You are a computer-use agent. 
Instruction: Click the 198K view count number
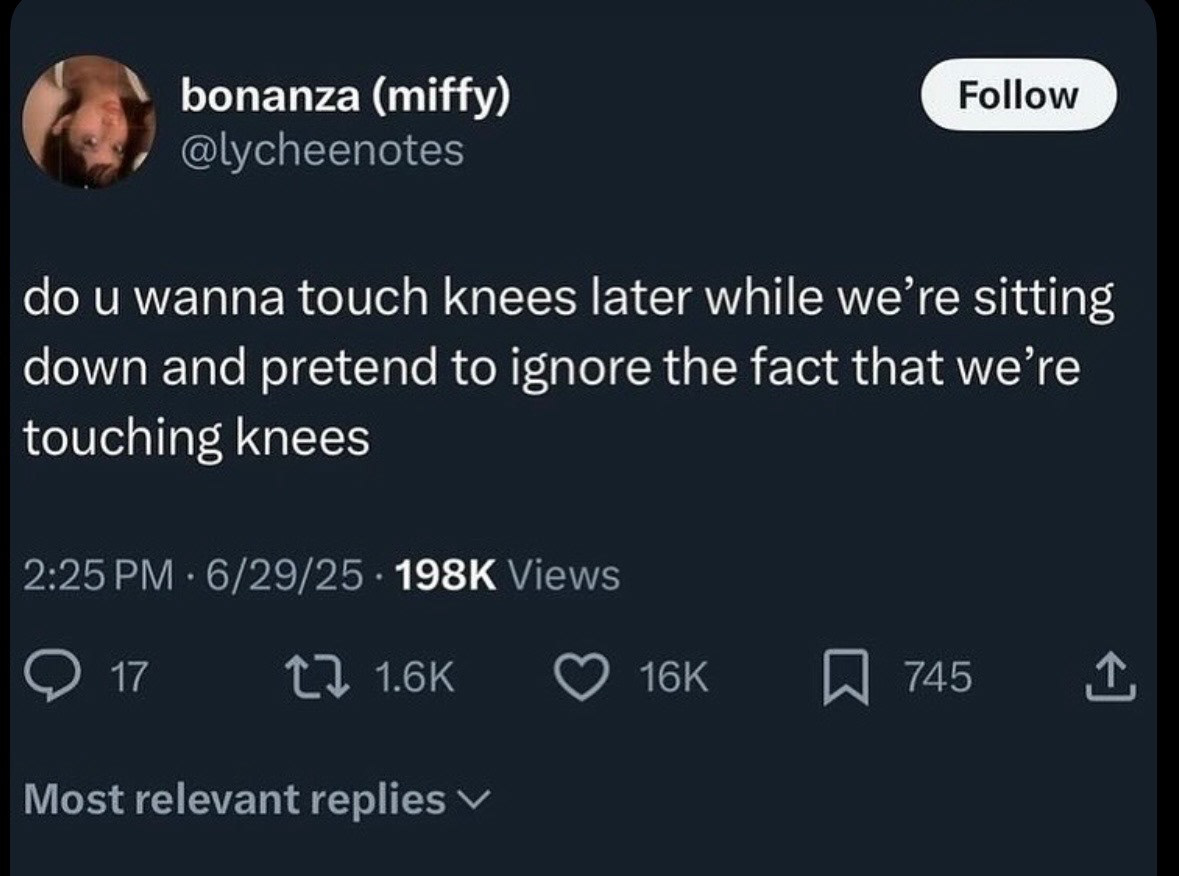click(448, 575)
